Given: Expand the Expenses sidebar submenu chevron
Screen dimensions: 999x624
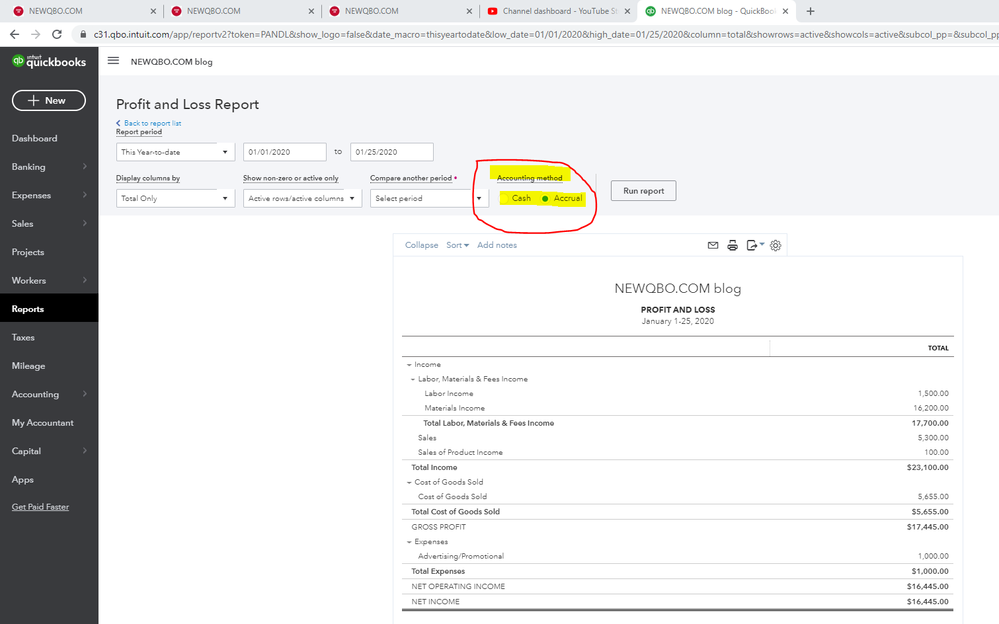Looking at the screenshot, I should point(85,195).
